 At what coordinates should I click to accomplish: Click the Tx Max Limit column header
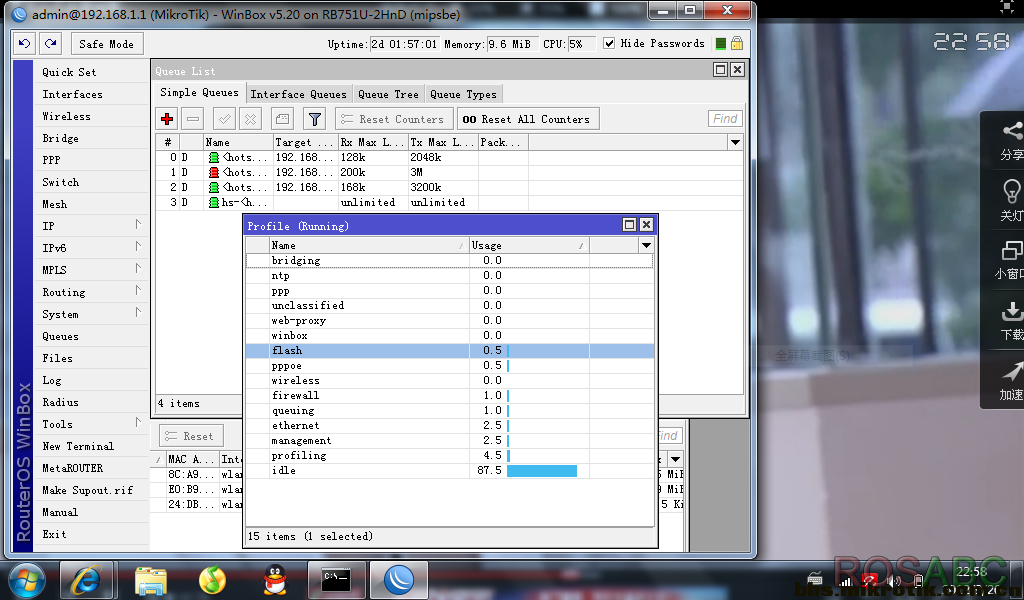click(443, 142)
